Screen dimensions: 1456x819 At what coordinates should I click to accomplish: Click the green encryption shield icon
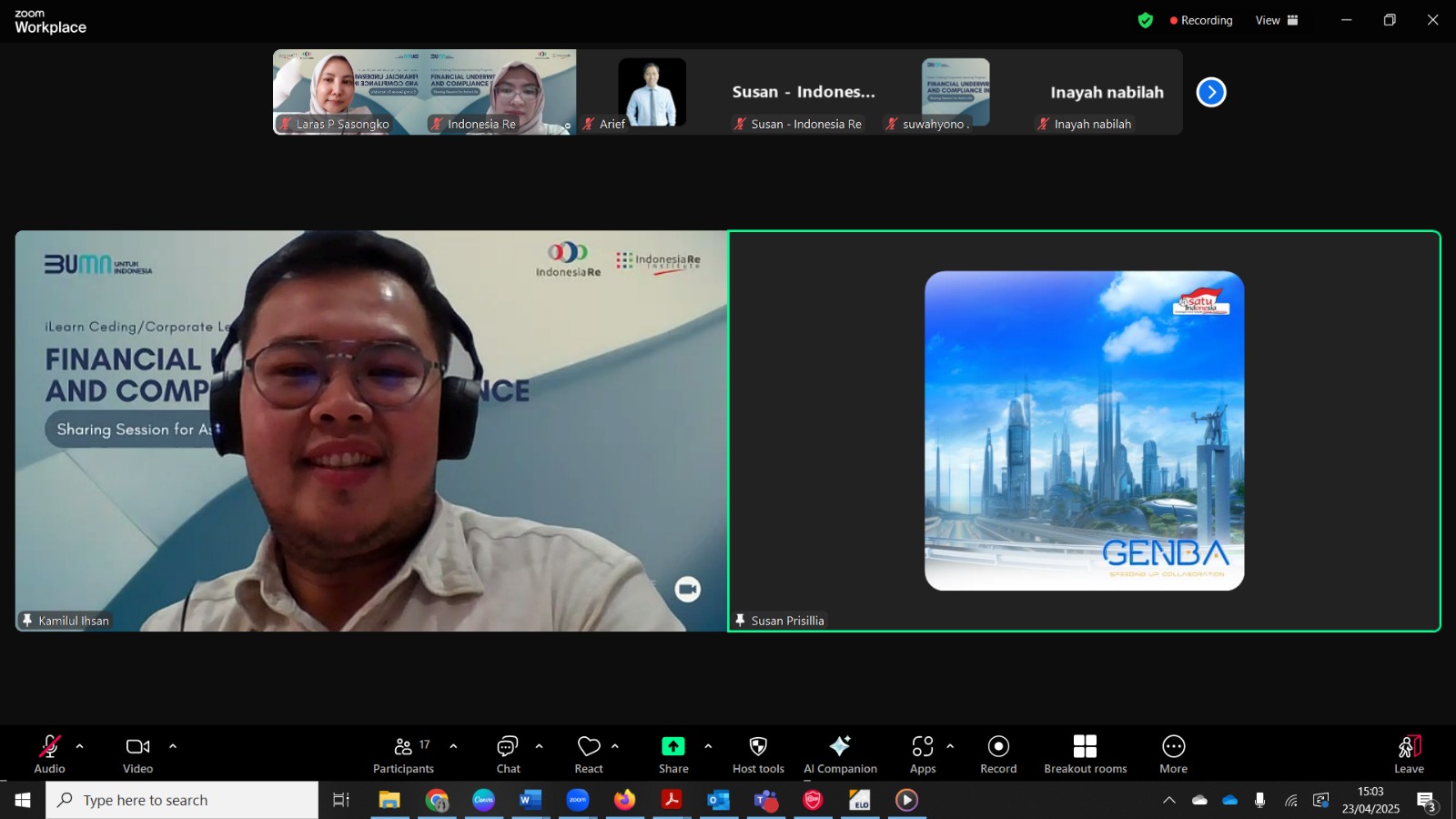click(1146, 20)
